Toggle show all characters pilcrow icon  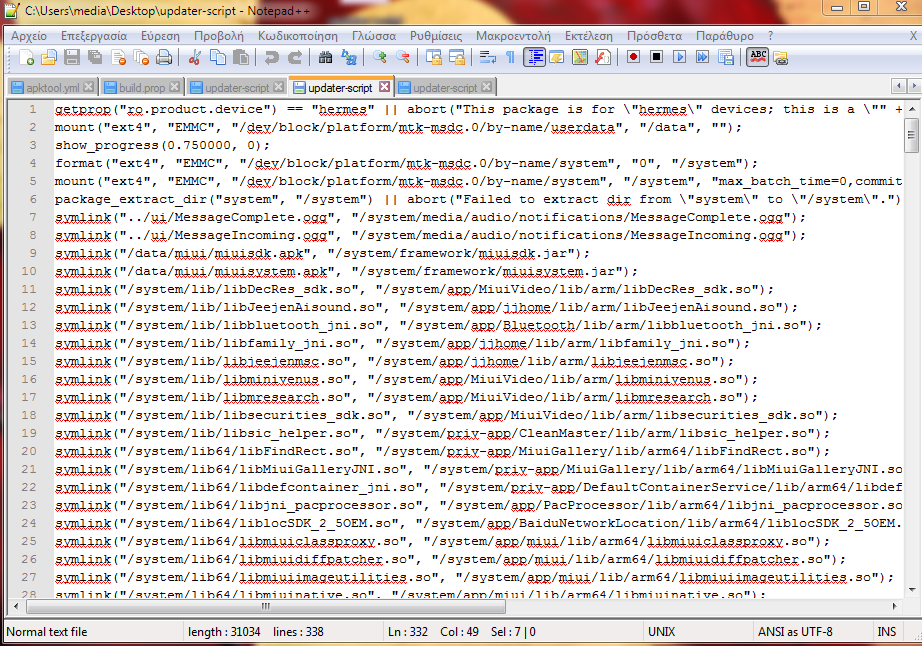click(510, 57)
